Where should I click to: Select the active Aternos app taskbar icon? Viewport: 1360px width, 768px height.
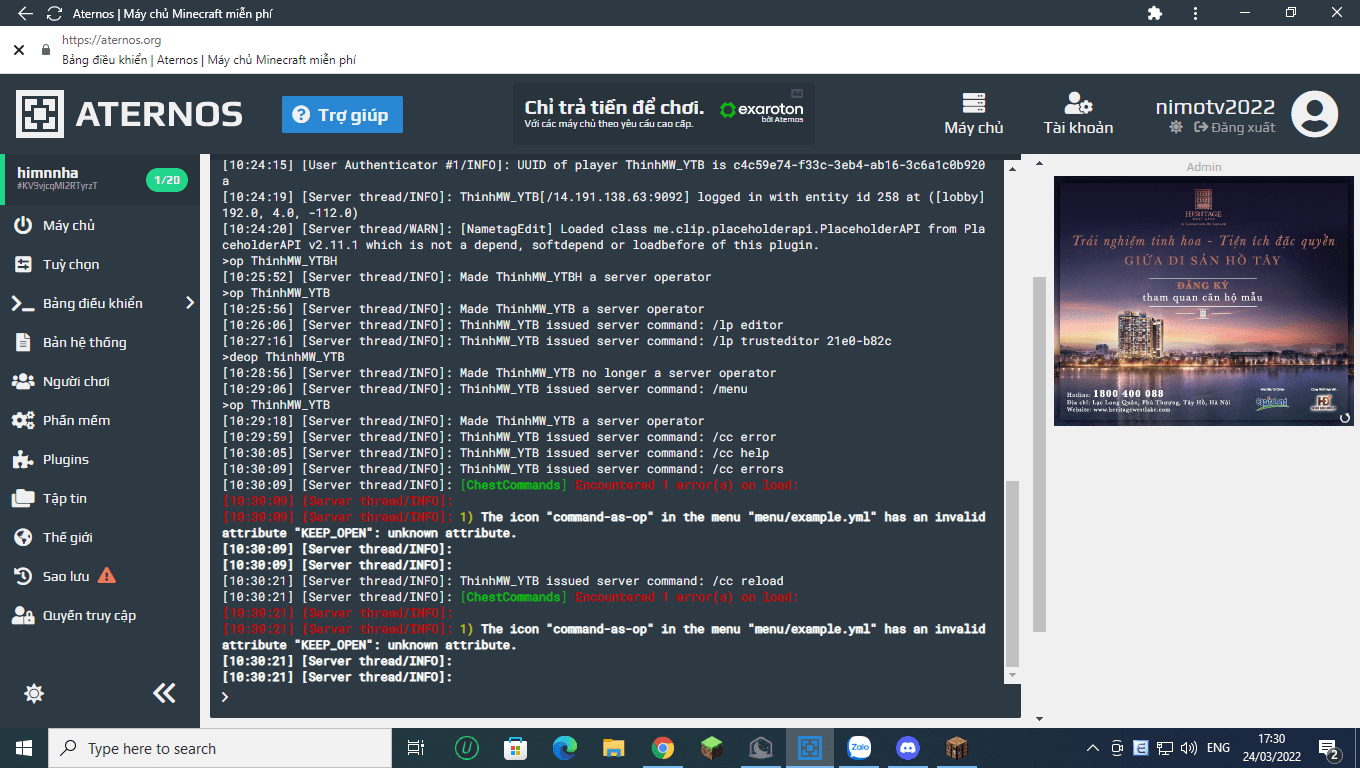809,748
